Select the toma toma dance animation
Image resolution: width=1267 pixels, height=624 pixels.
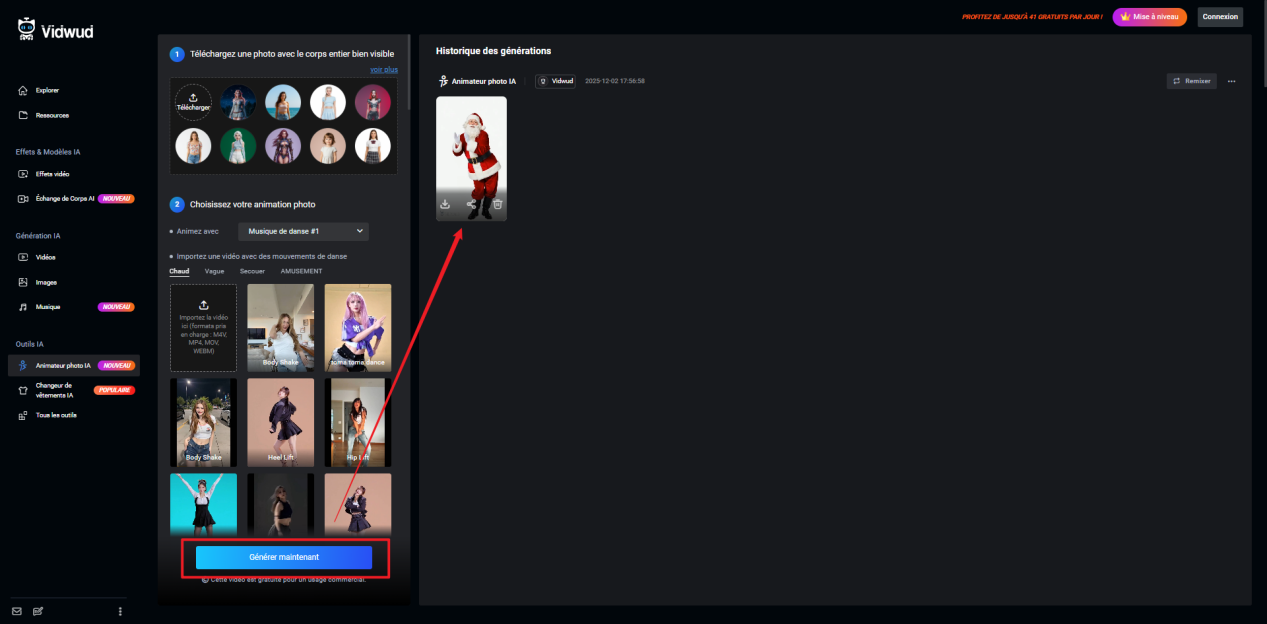357,328
